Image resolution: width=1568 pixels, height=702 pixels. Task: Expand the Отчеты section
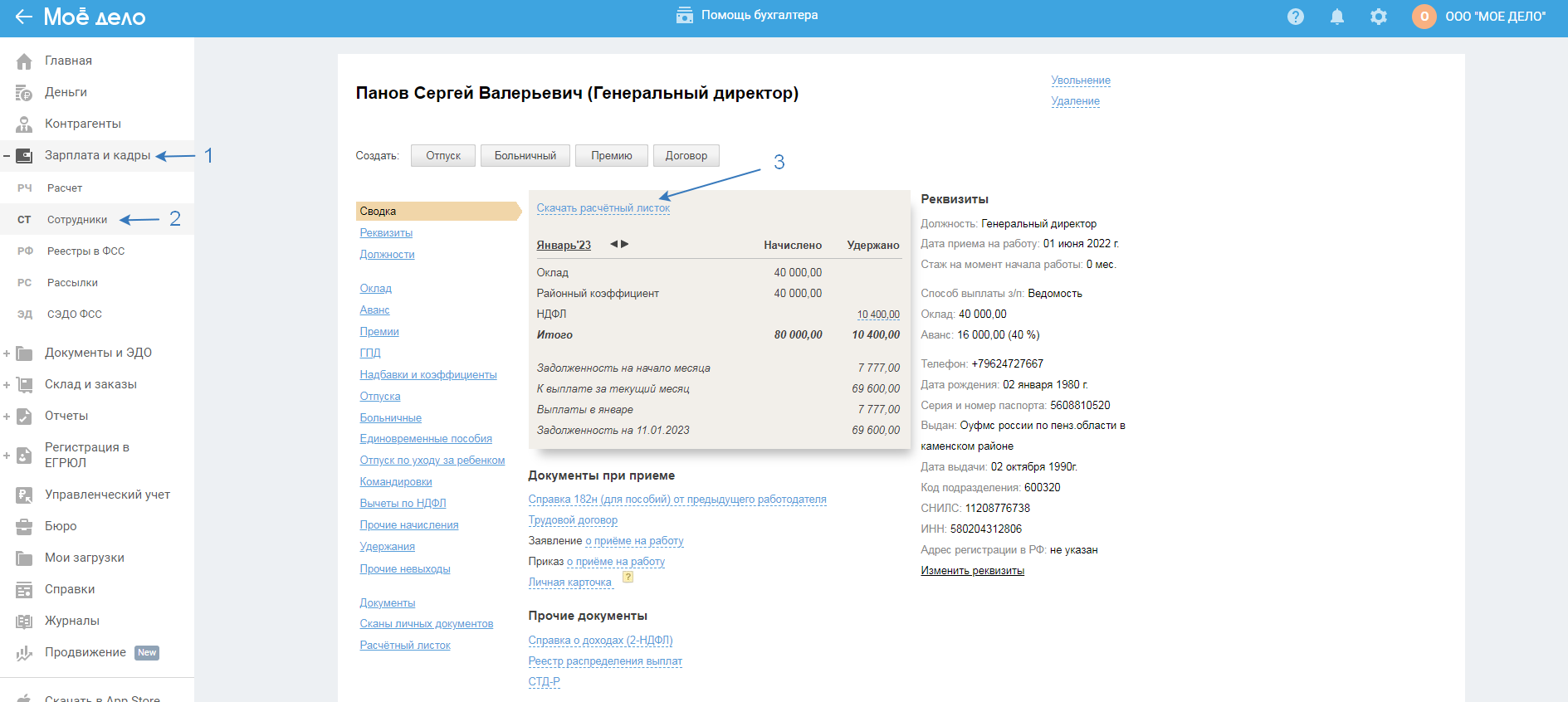(7, 417)
